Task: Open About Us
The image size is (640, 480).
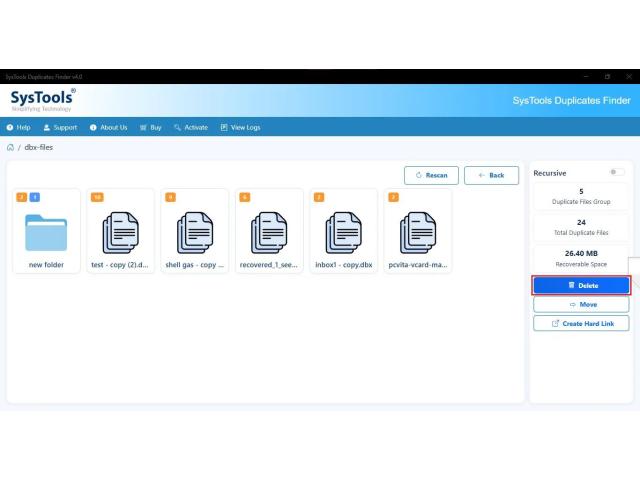Action: coord(109,127)
